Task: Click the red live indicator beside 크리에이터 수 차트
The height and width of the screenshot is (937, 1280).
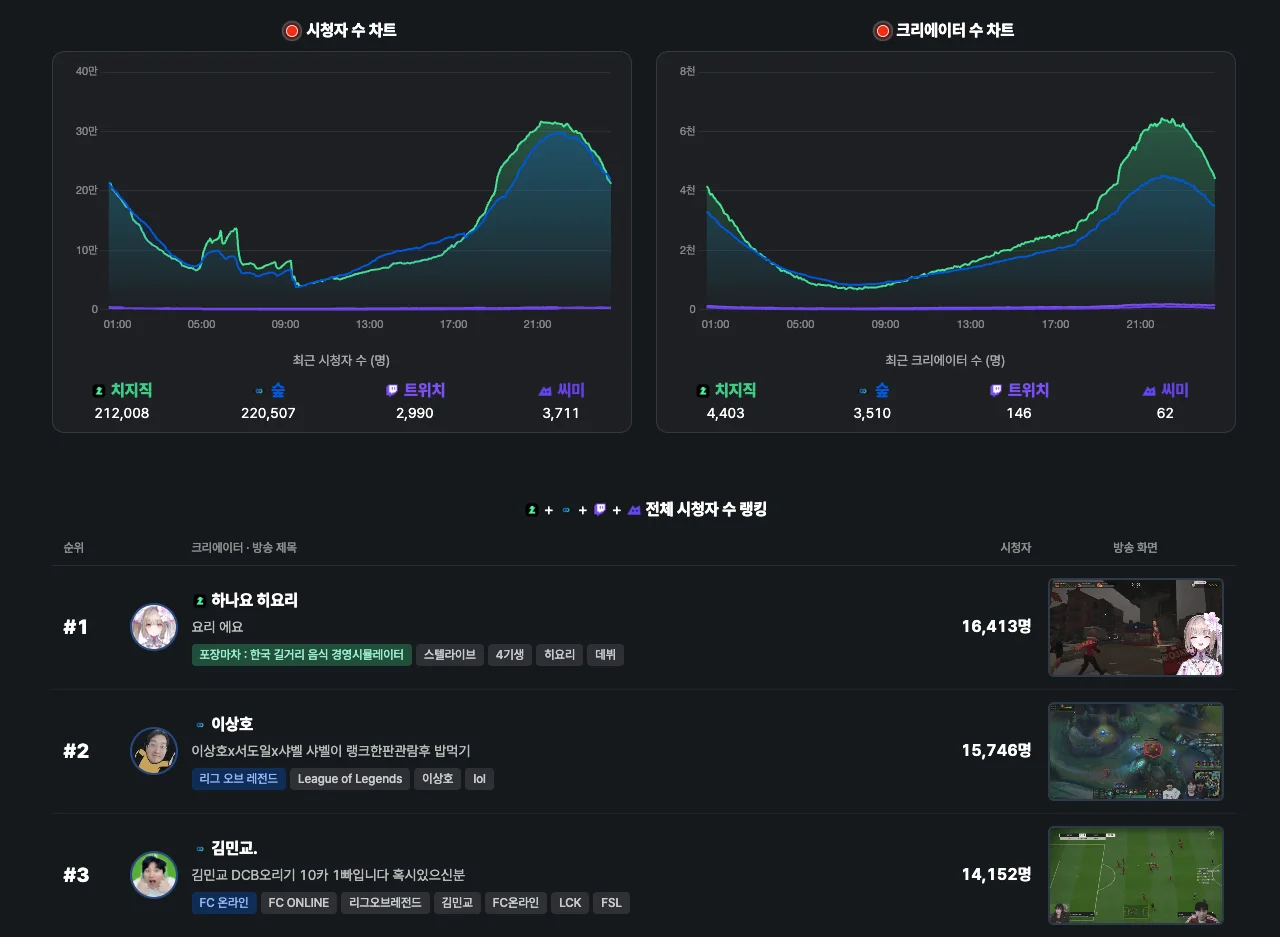Action: point(882,31)
